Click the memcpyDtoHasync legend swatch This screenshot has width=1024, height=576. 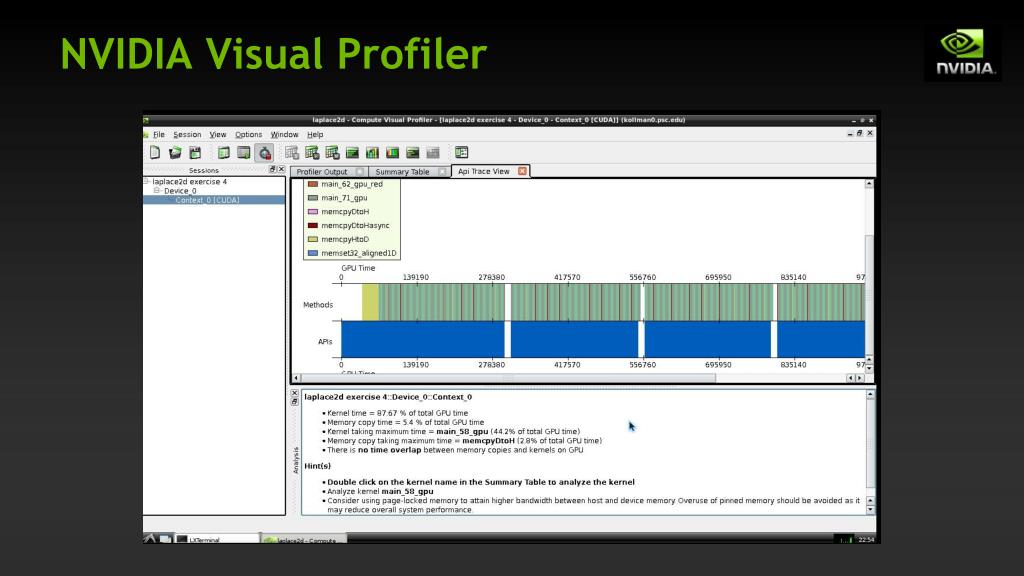(313, 225)
